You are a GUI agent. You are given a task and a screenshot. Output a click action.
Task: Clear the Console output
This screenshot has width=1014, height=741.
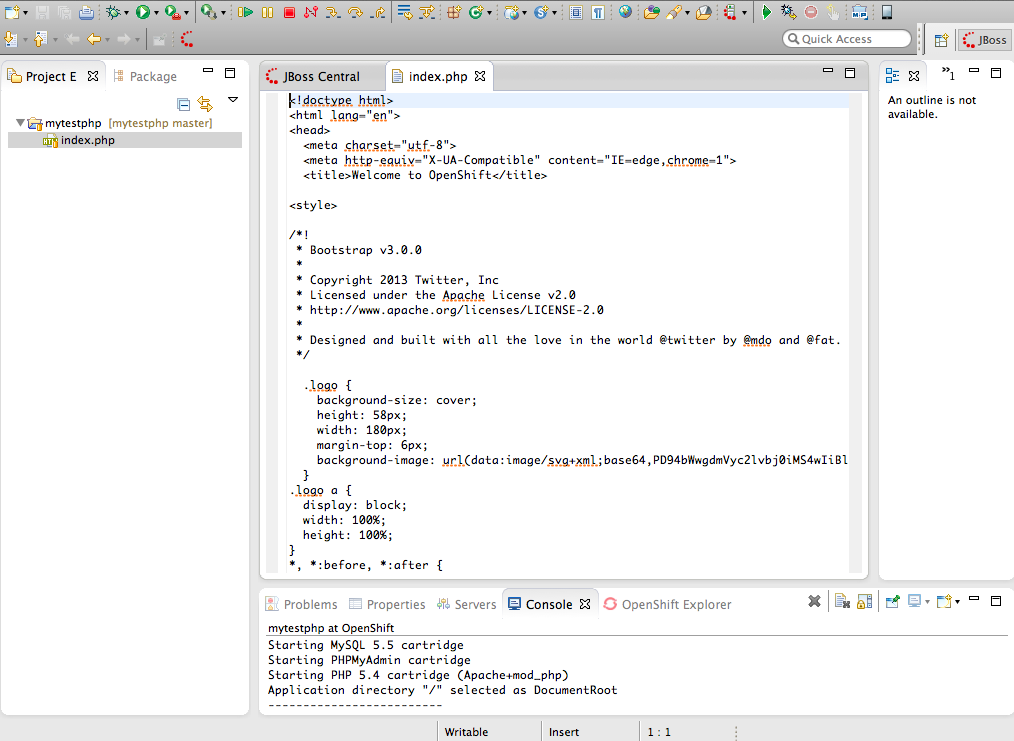[x=841, y=602]
